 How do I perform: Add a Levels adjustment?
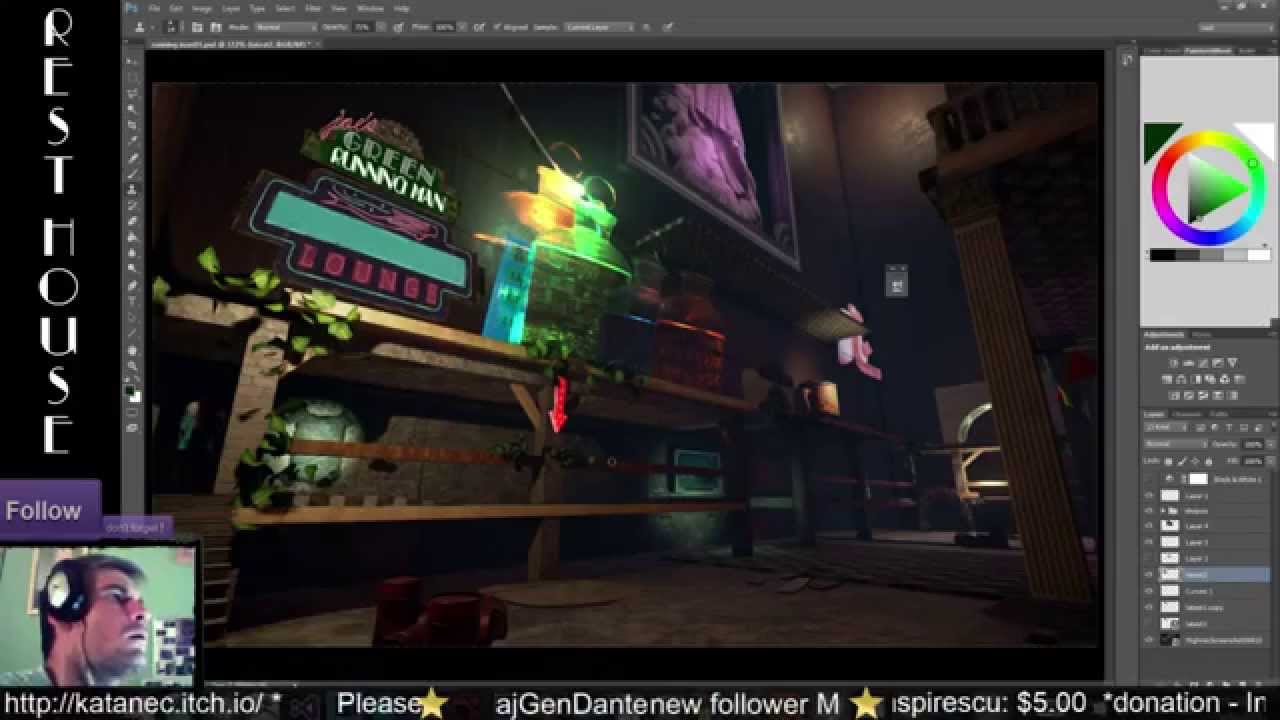point(1189,362)
